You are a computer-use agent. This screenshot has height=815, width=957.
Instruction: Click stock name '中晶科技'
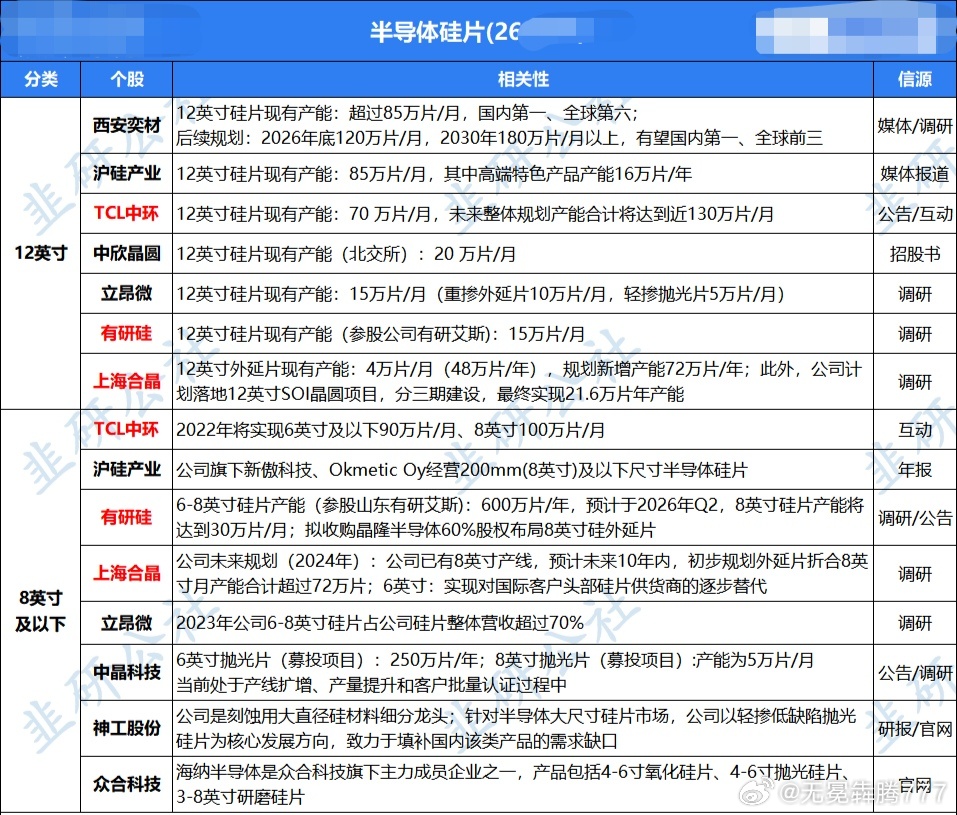point(127,672)
